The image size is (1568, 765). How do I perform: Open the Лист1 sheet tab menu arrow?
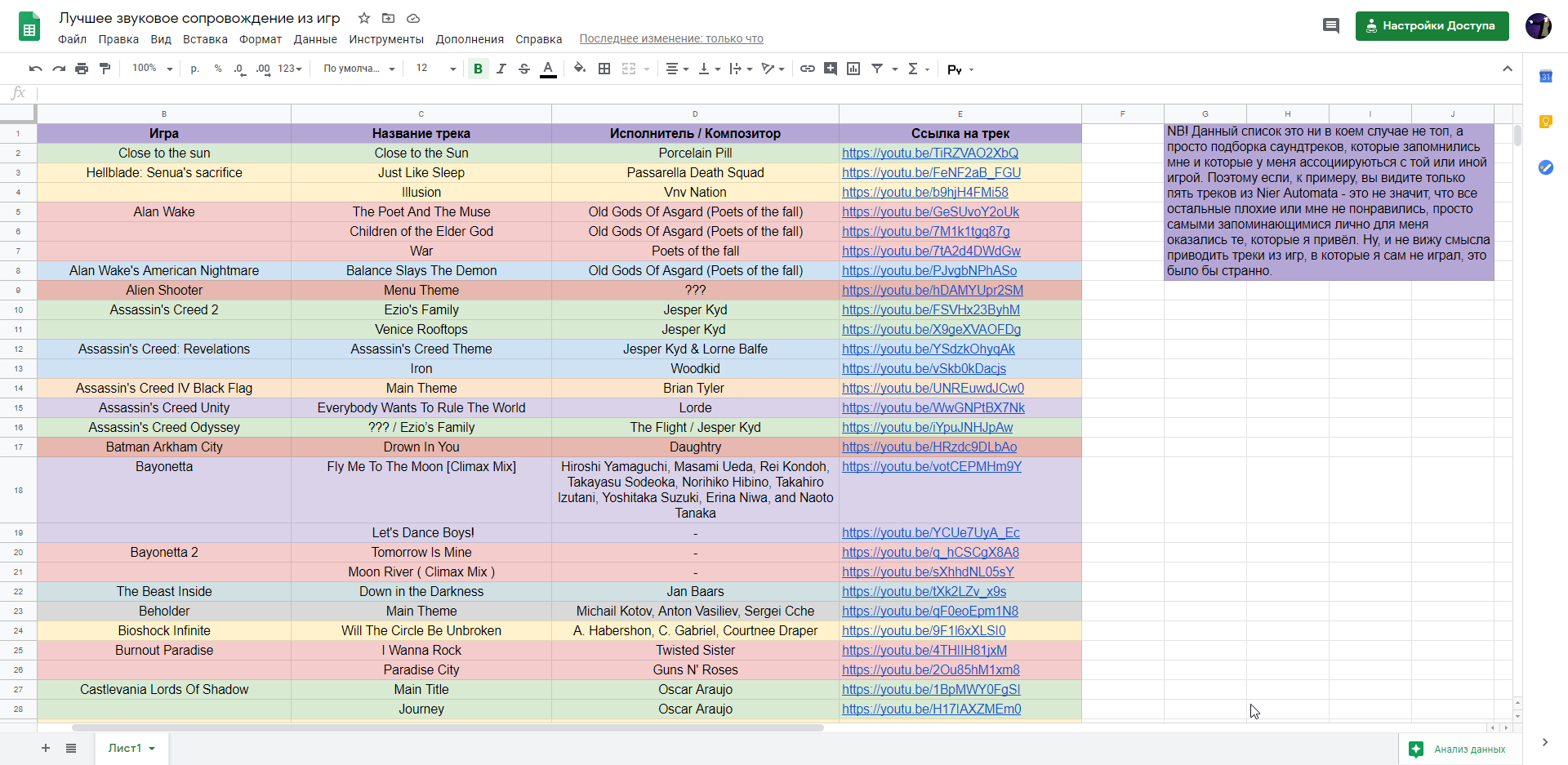tap(152, 749)
